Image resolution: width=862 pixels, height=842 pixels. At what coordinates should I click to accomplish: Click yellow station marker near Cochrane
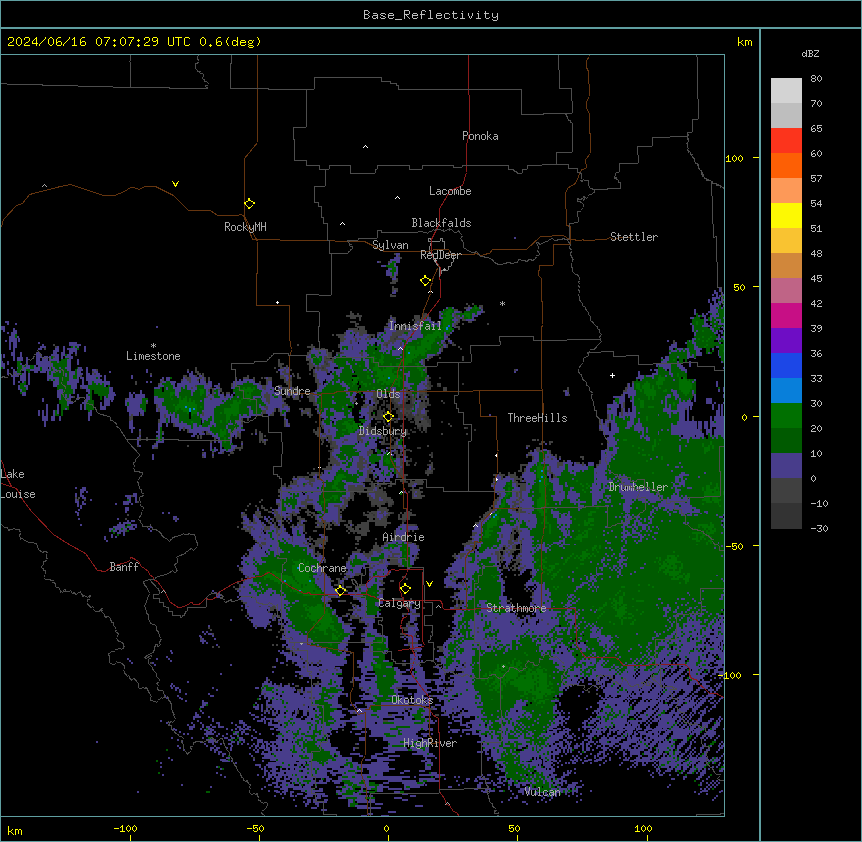click(x=340, y=590)
